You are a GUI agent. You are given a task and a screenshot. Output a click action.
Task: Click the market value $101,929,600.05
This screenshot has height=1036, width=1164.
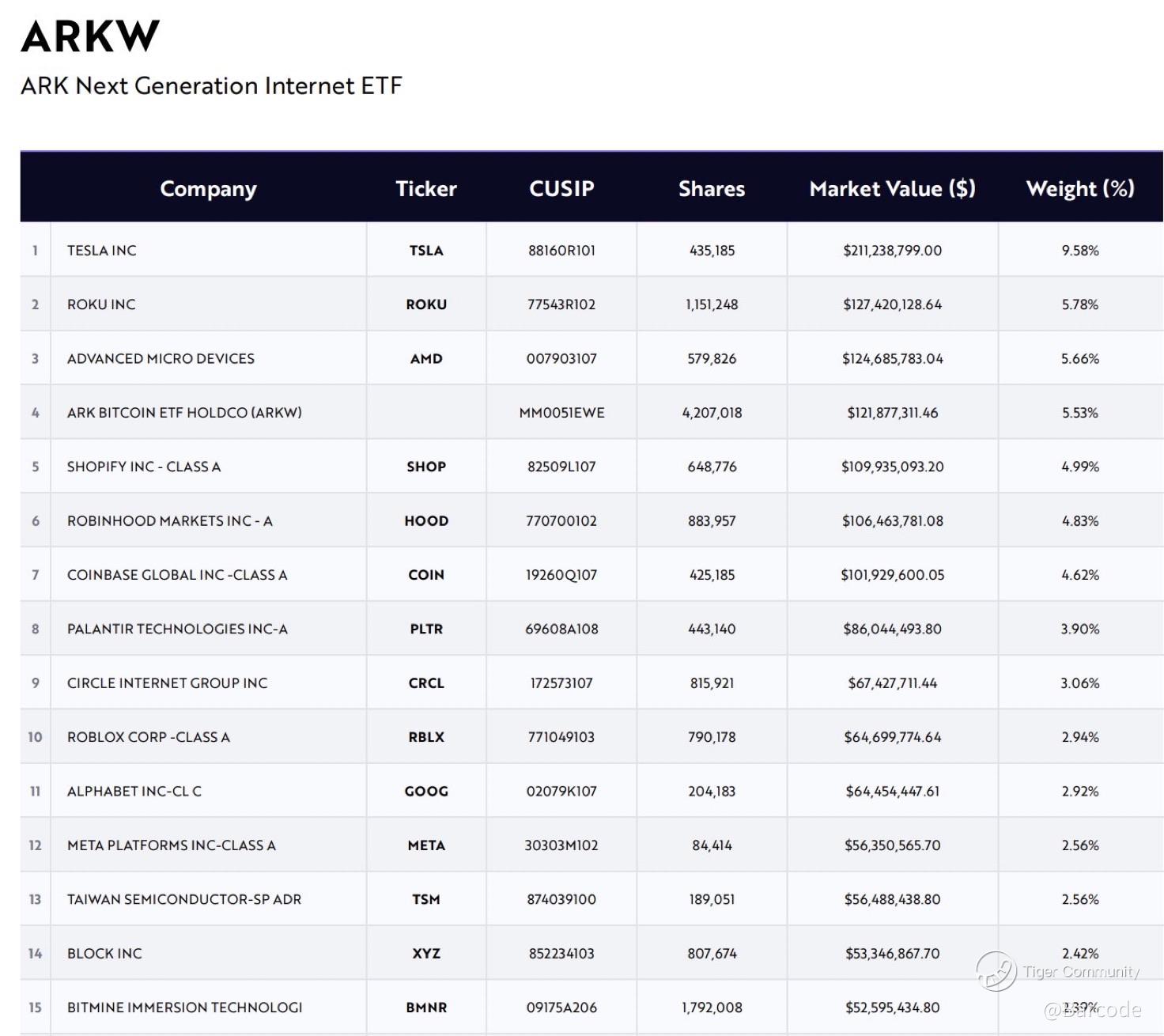(x=893, y=575)
